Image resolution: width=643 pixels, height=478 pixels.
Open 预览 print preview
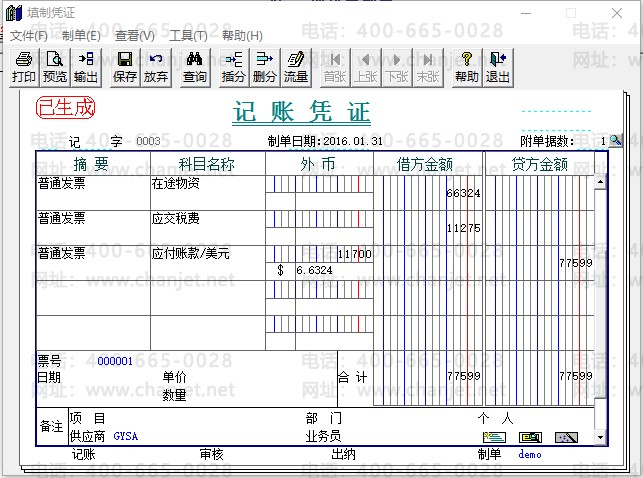pos(55,67)
